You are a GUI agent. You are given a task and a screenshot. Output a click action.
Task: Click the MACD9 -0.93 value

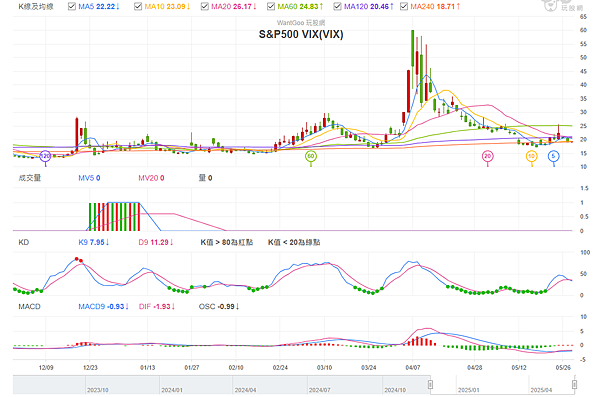(103, 307)
